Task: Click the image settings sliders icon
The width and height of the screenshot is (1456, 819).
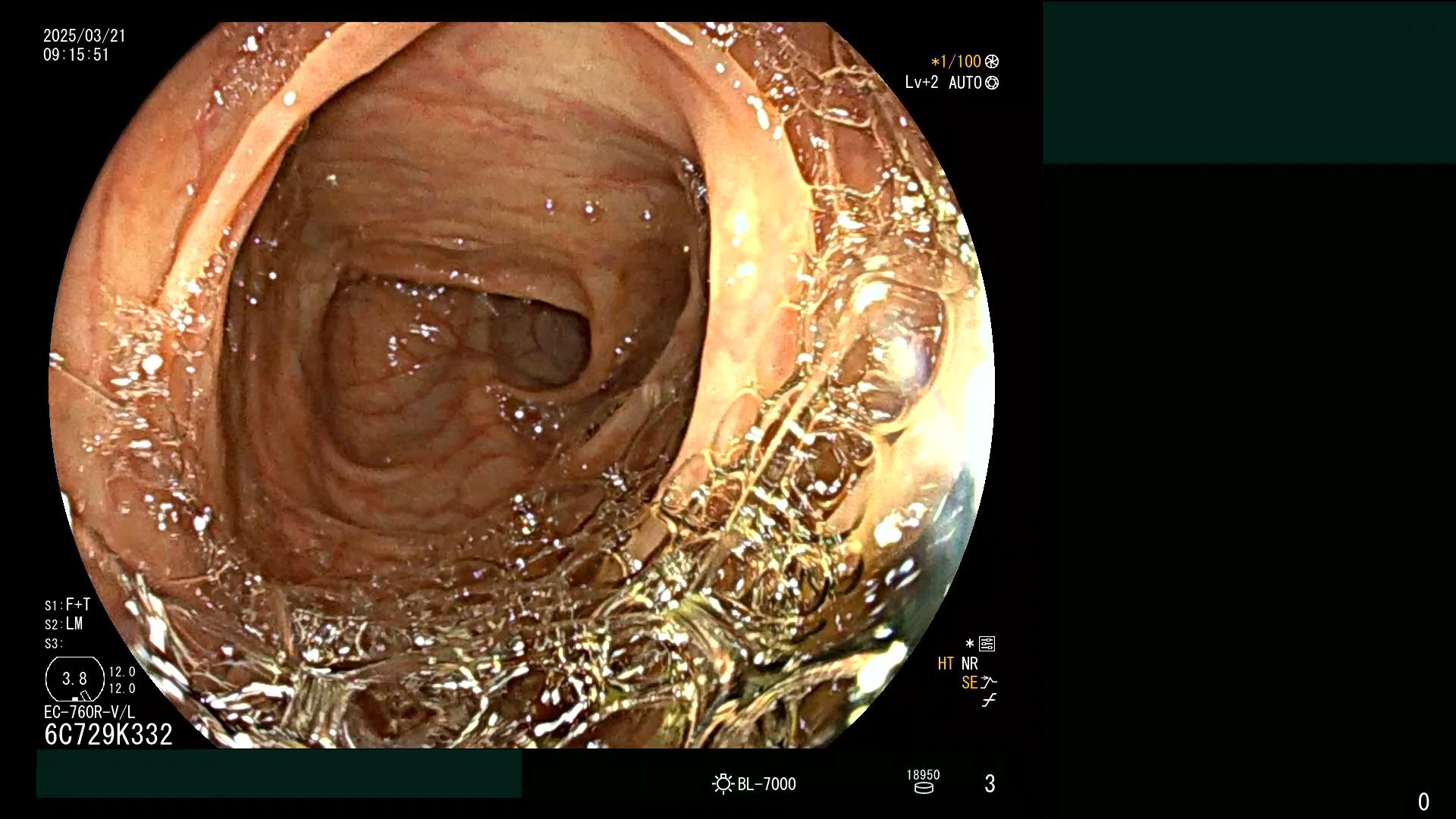Action: (987, 644)
